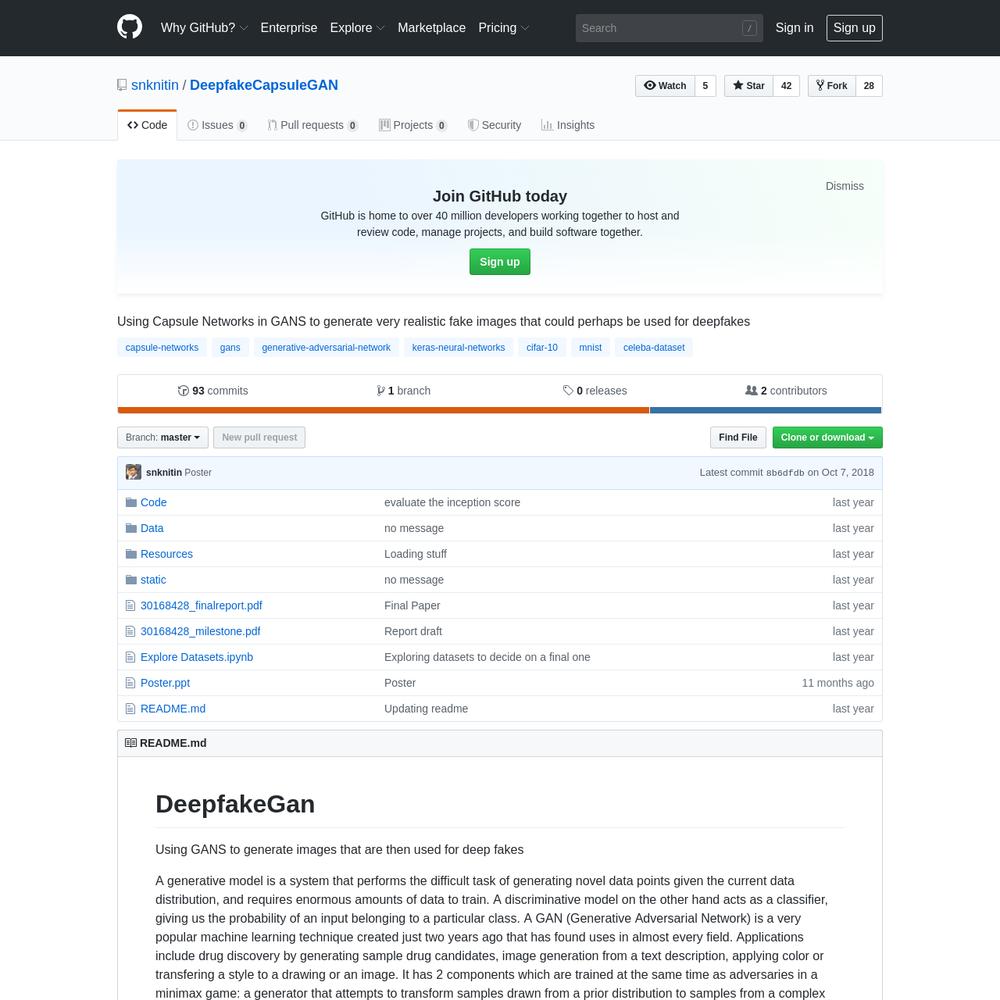
Task: Click the celeba-dataset topic tag
Action: [654, 348]
